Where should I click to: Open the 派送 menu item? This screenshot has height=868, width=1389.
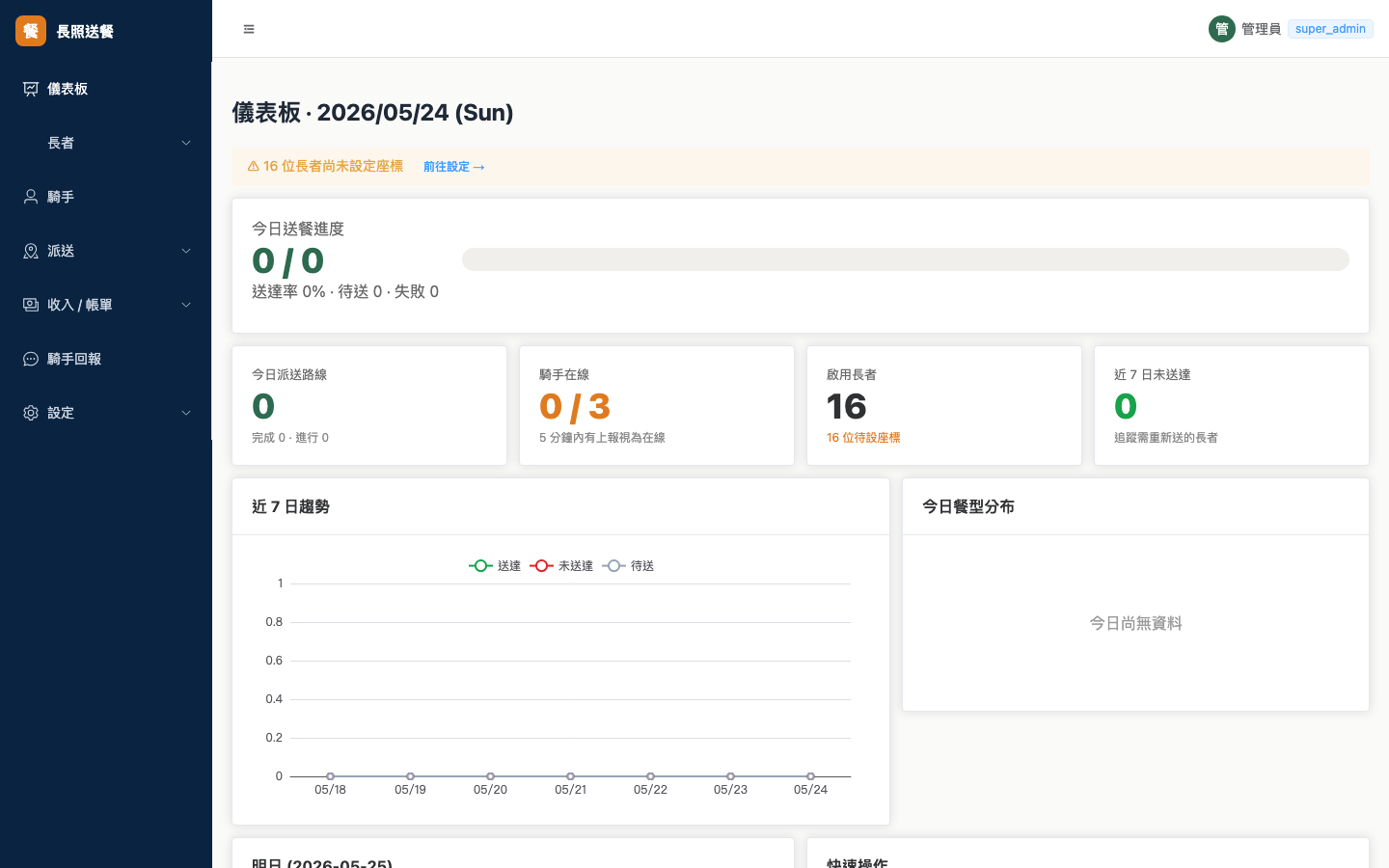pos(106,251)
